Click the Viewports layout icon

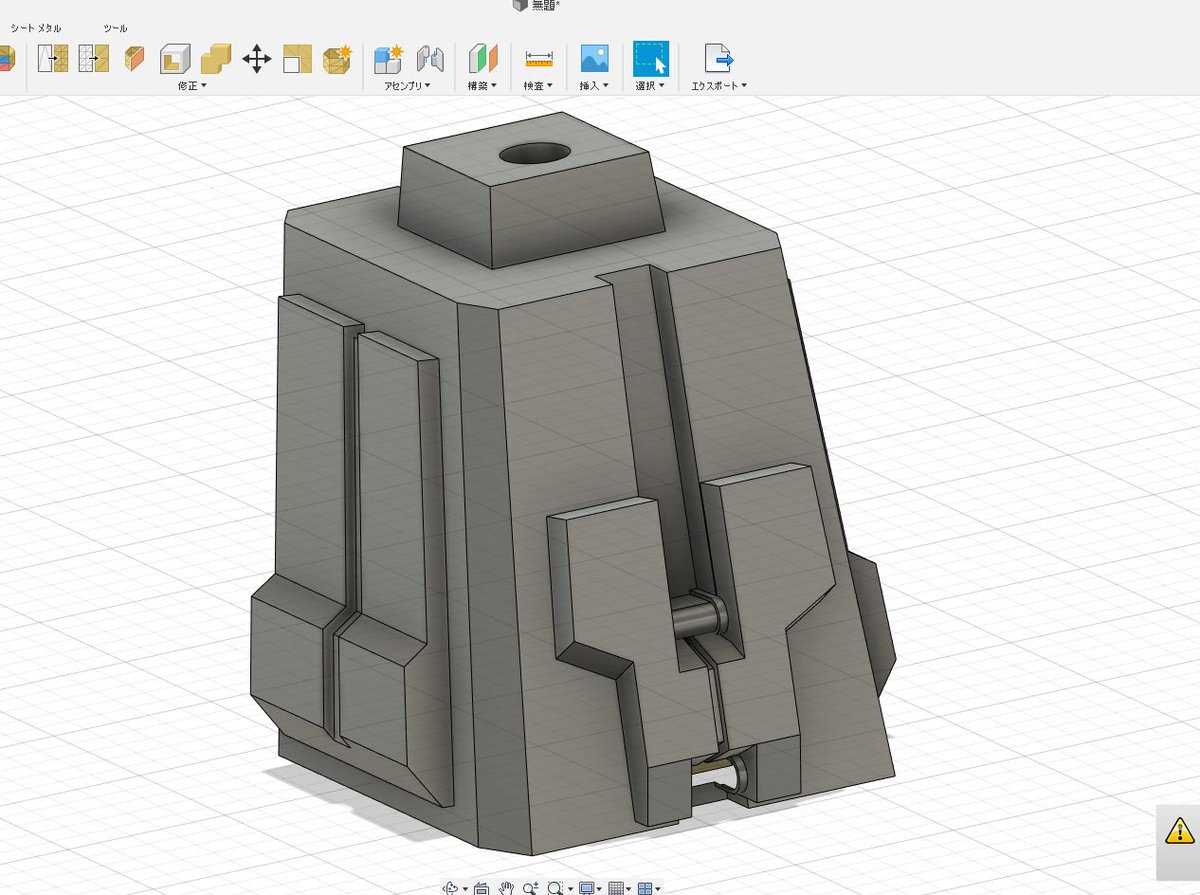645,887
